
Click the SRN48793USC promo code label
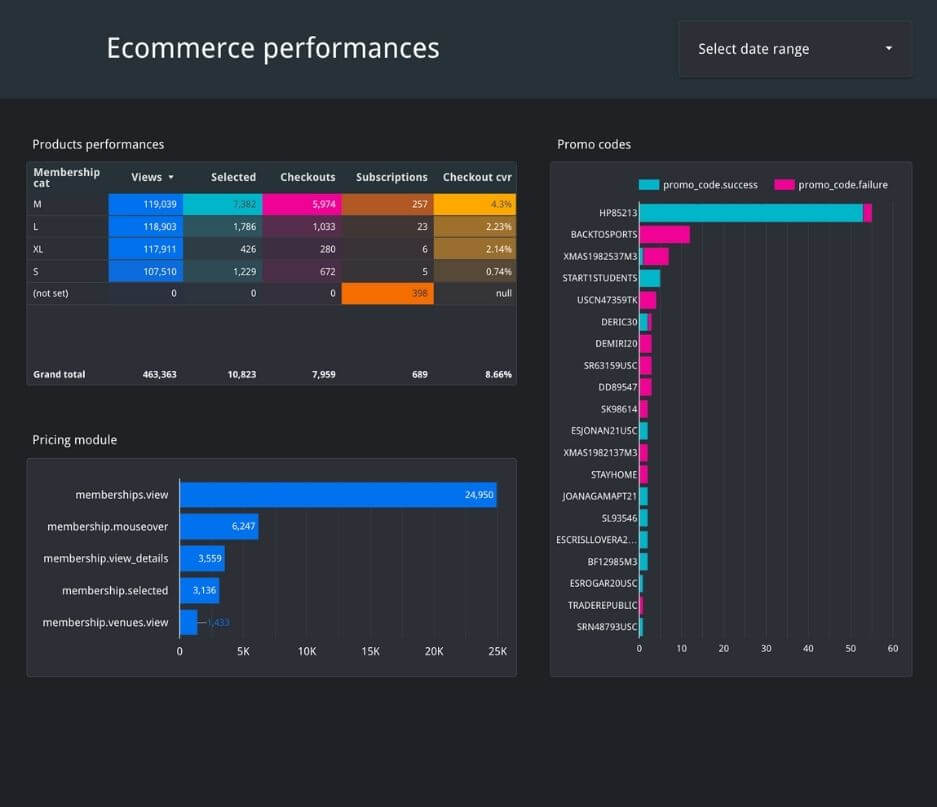(607, 627)
